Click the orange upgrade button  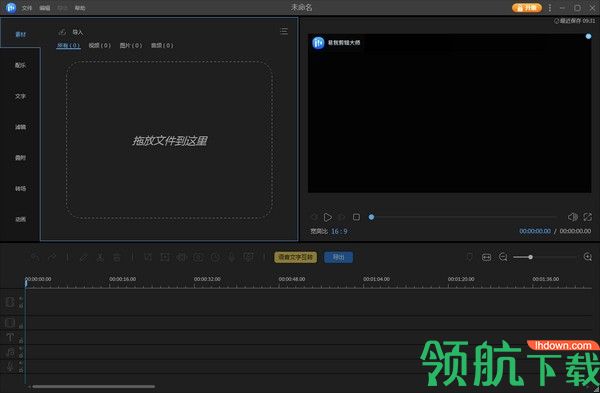pos(527,8)
